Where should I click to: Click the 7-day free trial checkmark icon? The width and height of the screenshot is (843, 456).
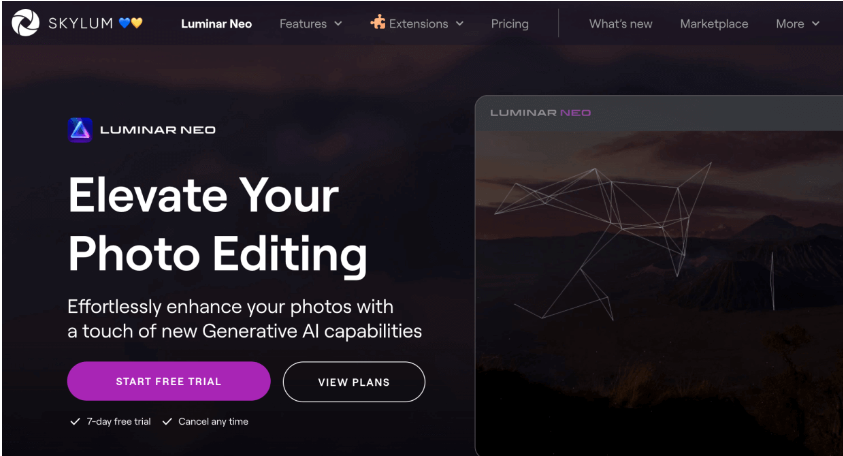coord(75,422)
